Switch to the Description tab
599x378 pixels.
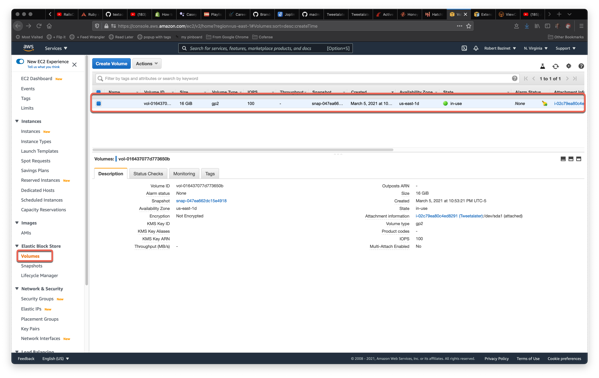(x=110, y=174)
